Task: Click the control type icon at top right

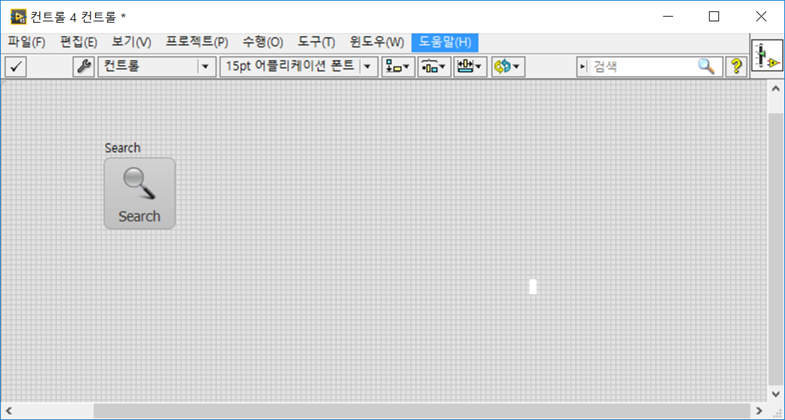Action: [x=767, y=56]
